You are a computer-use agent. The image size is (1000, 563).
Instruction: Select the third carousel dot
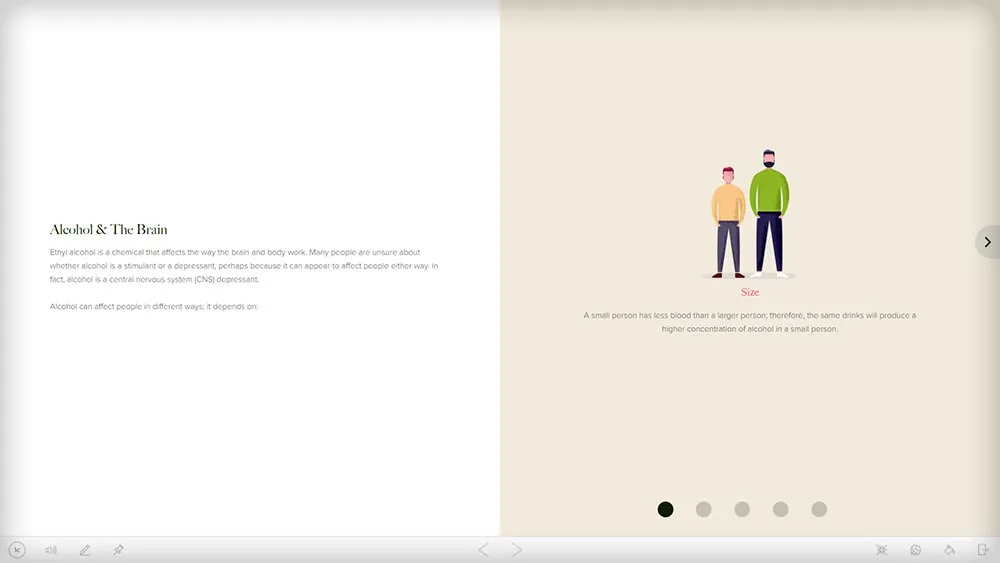point(742,509)
